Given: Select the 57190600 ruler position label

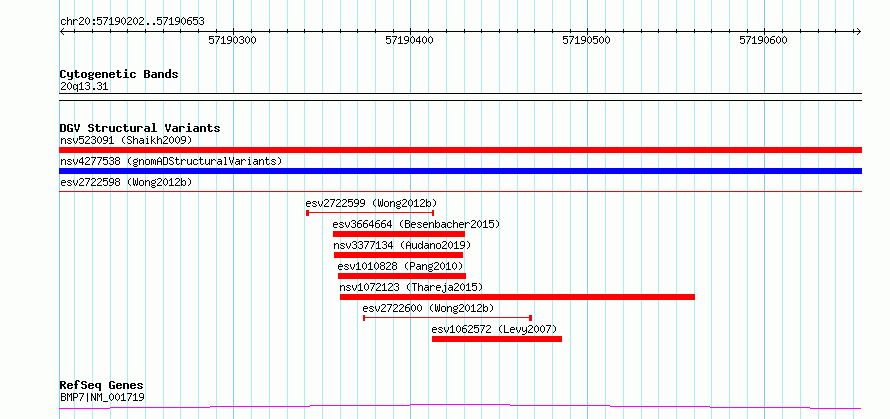Looking at the screenshot, I should 763,40.
